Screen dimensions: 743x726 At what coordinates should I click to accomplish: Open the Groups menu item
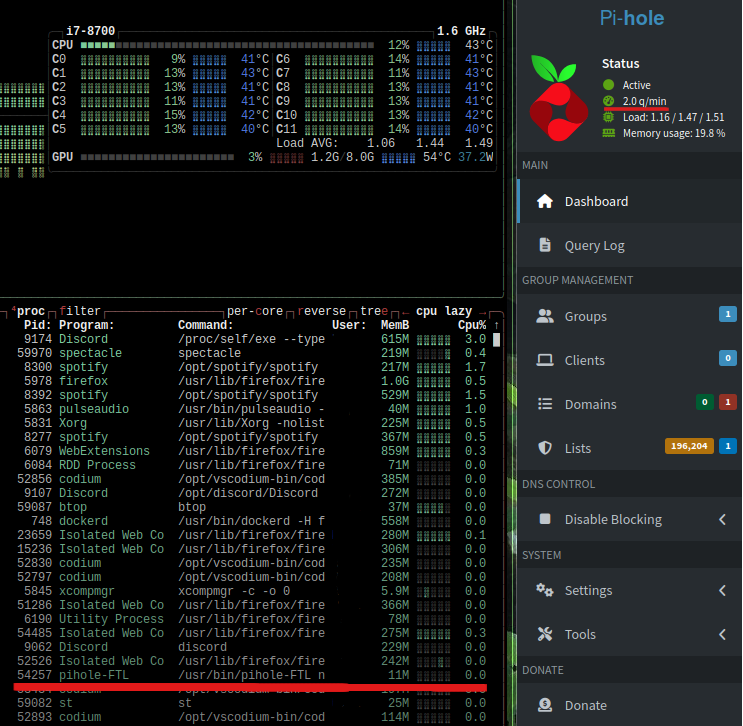click(630, 316)
